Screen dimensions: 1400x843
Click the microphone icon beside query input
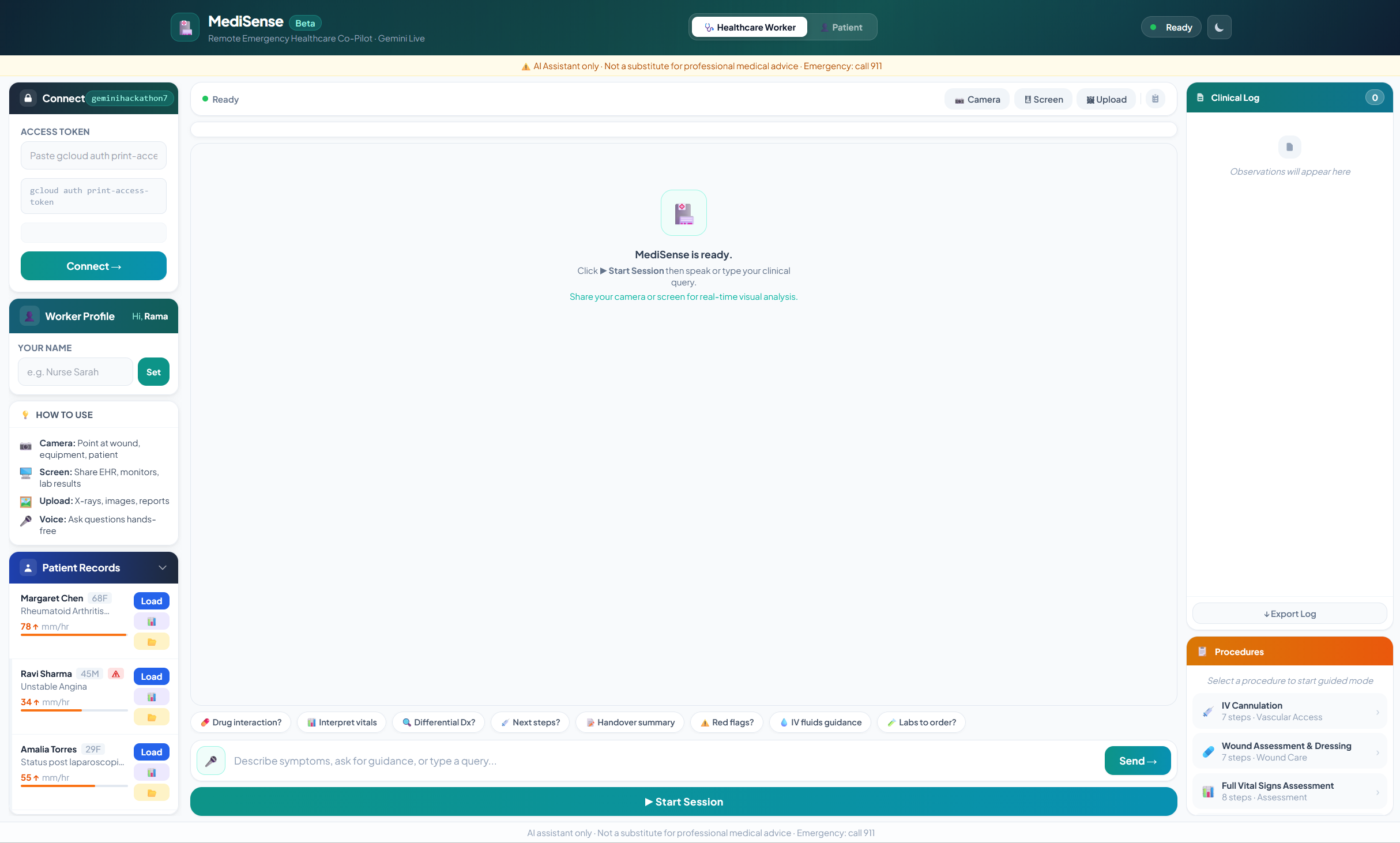point(211,761)
